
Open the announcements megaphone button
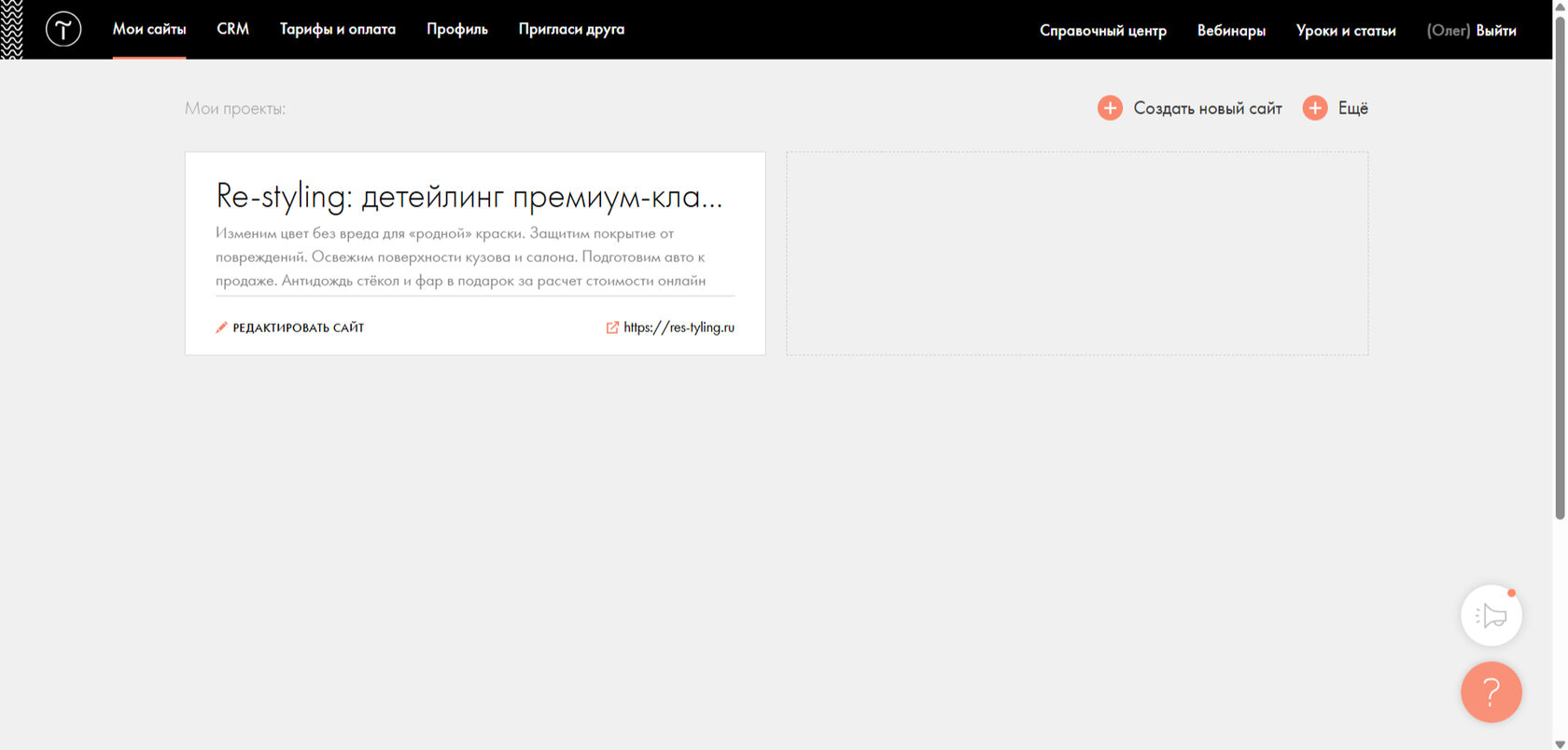point(1491,616)
